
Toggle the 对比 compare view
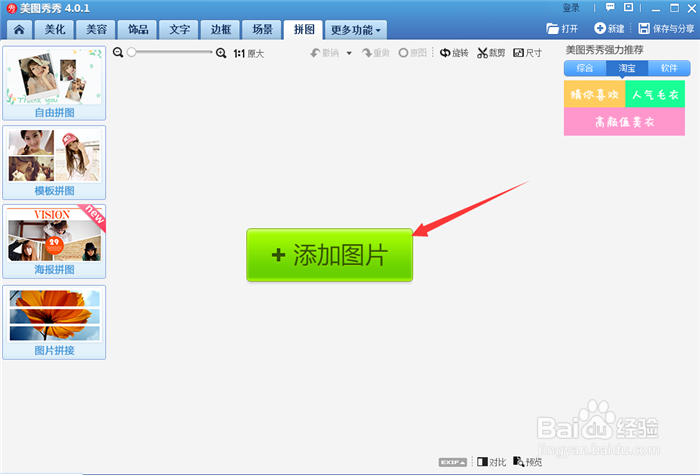click(x=491, y=462)
